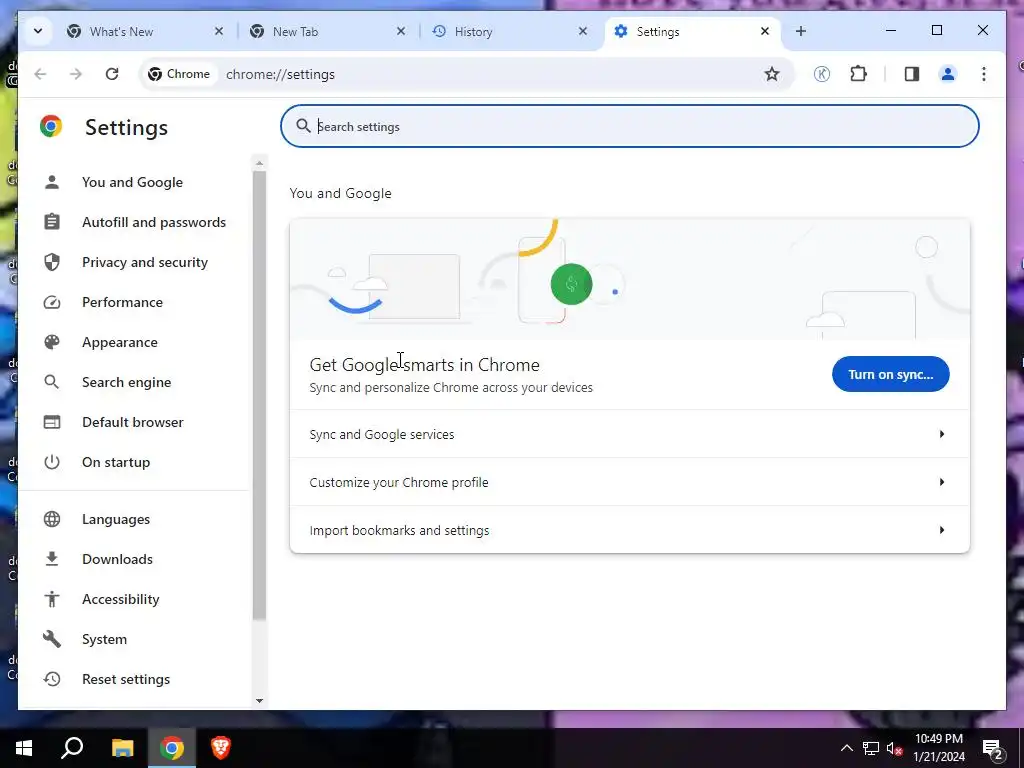
Task: Click the sidebar scroll up arrow
Action: click(x=259, y=163)
